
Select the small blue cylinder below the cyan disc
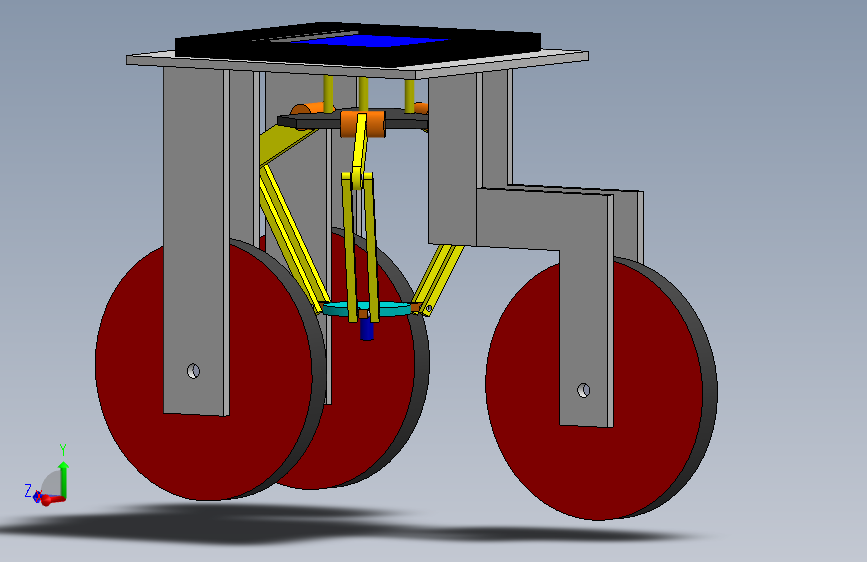click(367, 330)
